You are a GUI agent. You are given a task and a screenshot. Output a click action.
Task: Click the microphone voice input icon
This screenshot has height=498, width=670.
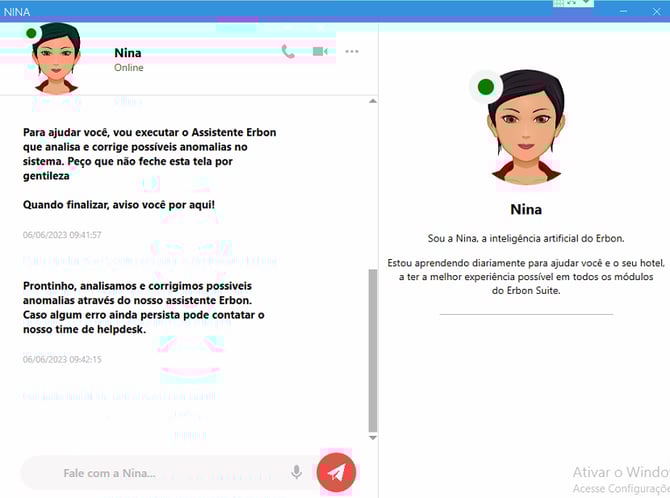296,472
